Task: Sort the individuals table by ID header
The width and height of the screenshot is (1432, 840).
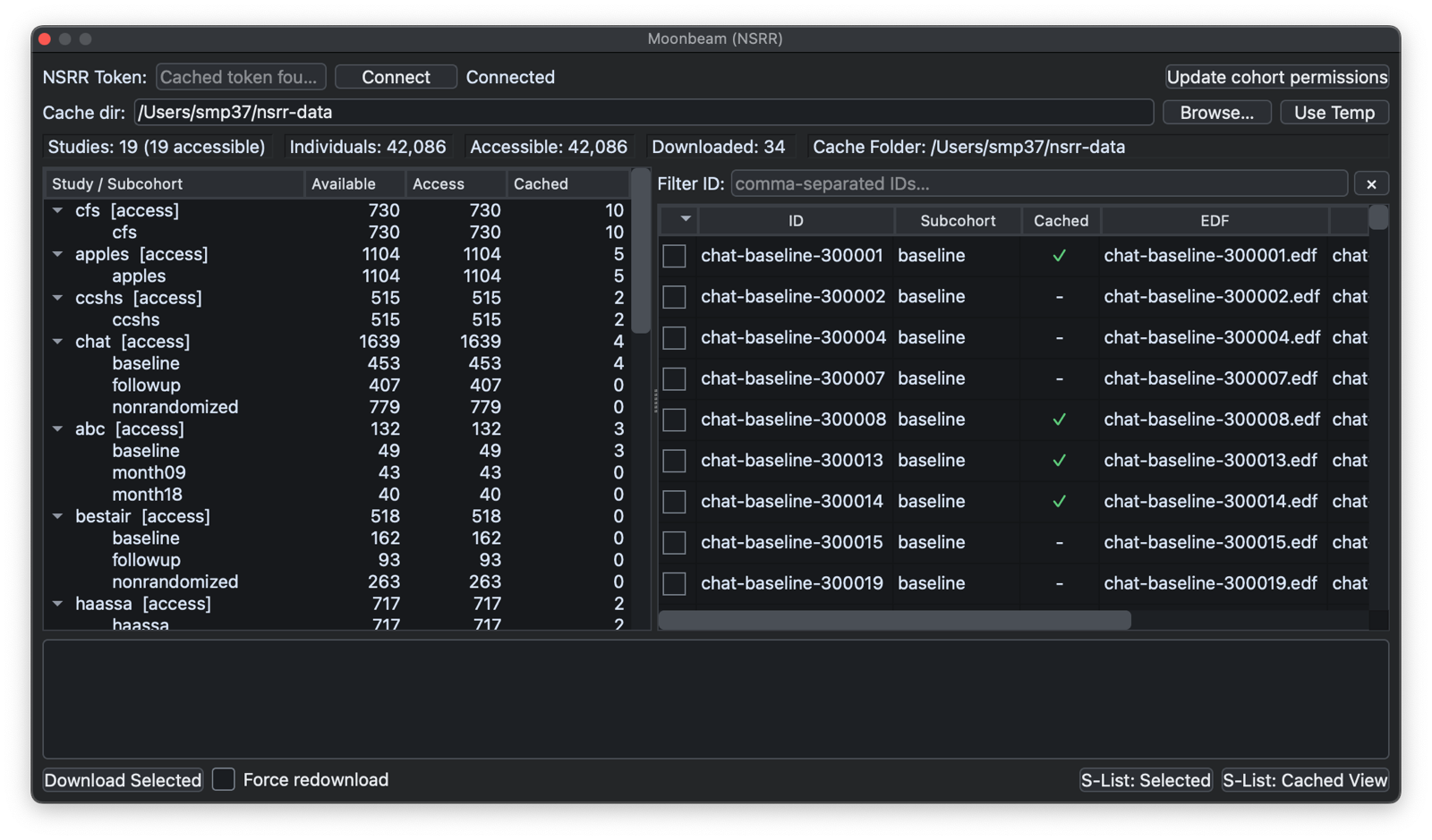Action: coord(796,220)
